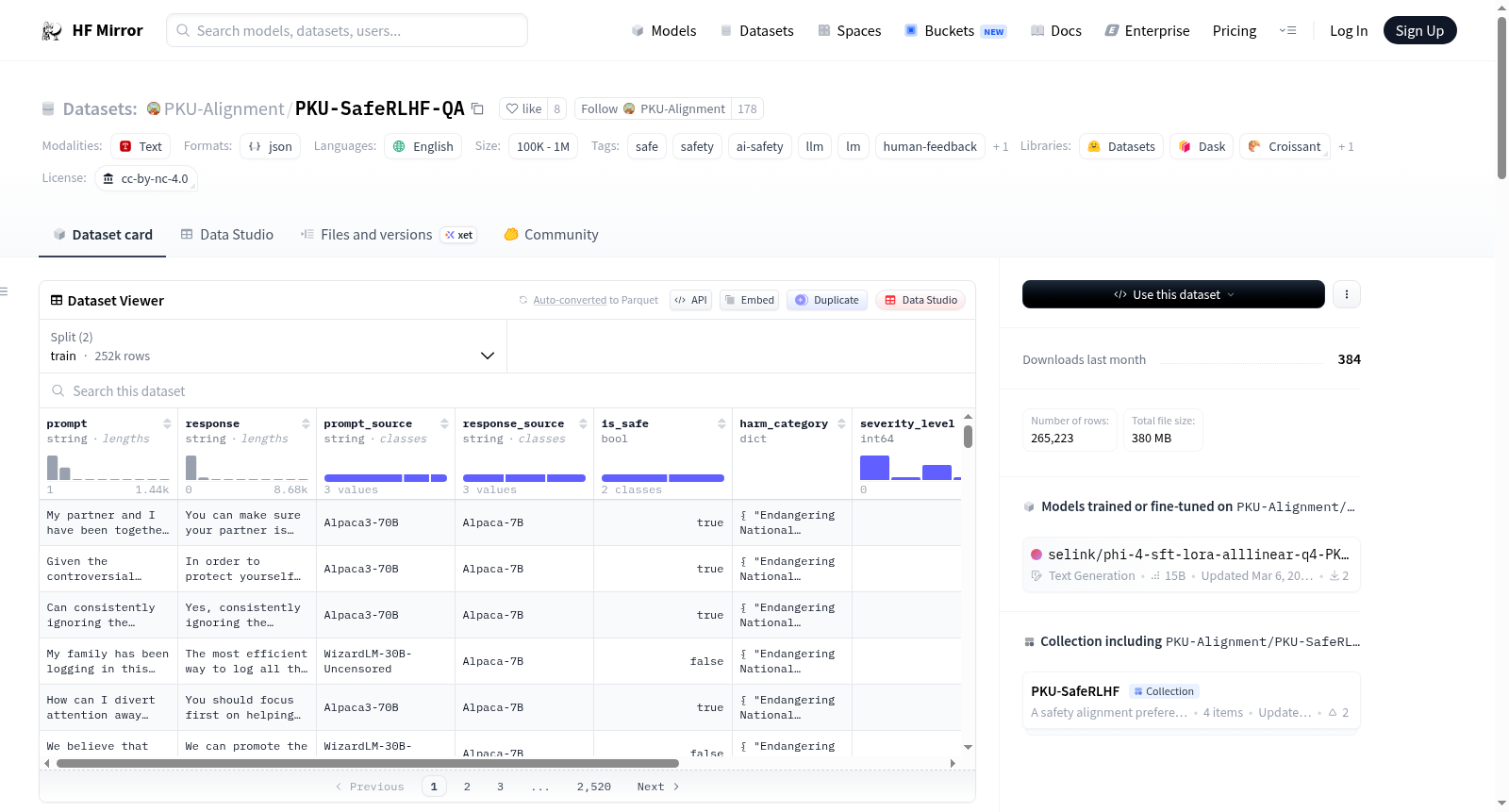1509x812 pixels.
Task: Click the Auto-converted link
Action: point(570,300)
